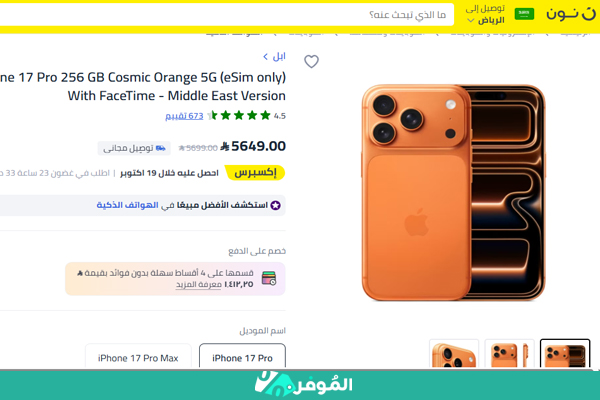
Task: Select the iPhone 17 Pro Max model
Action: [x=138, y=356]
